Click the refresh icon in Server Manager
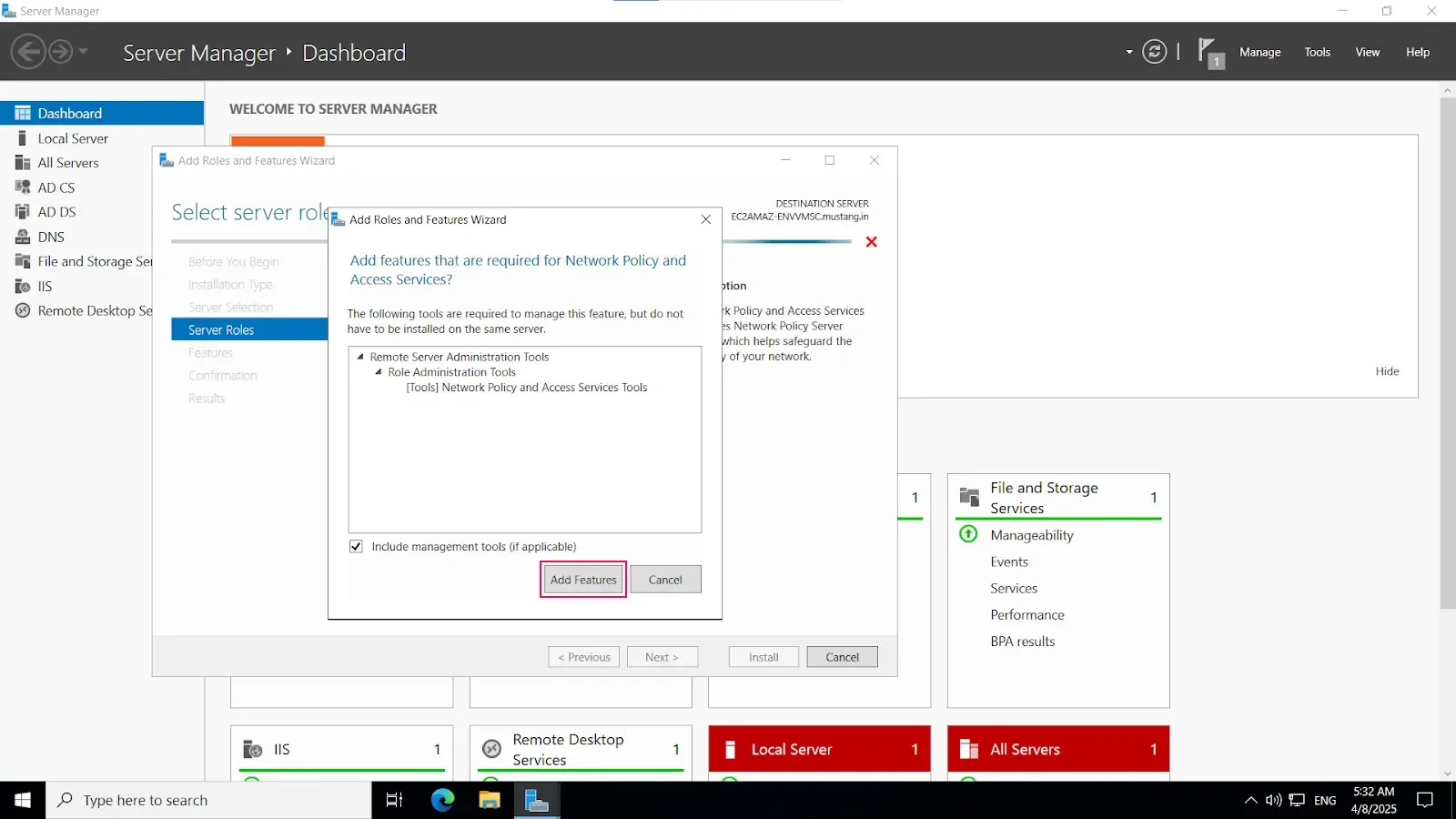This screenshot has height=819, width=1456. (1153, 52)
